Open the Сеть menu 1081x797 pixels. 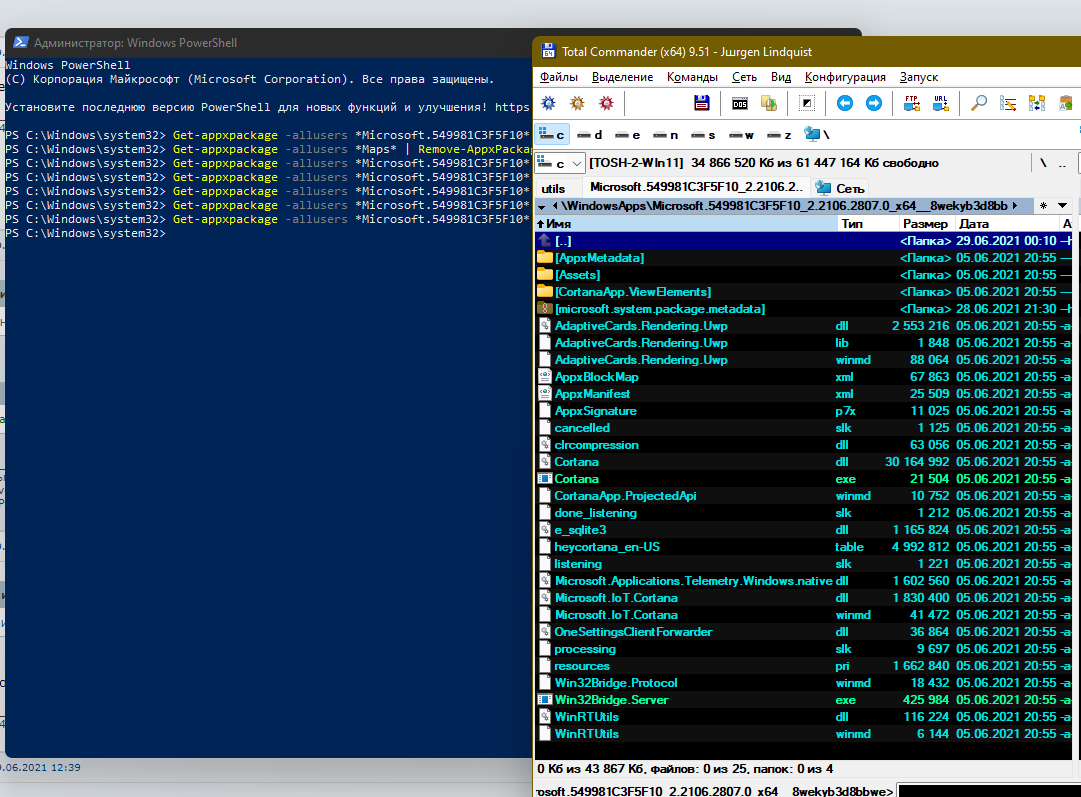point(744,77)
